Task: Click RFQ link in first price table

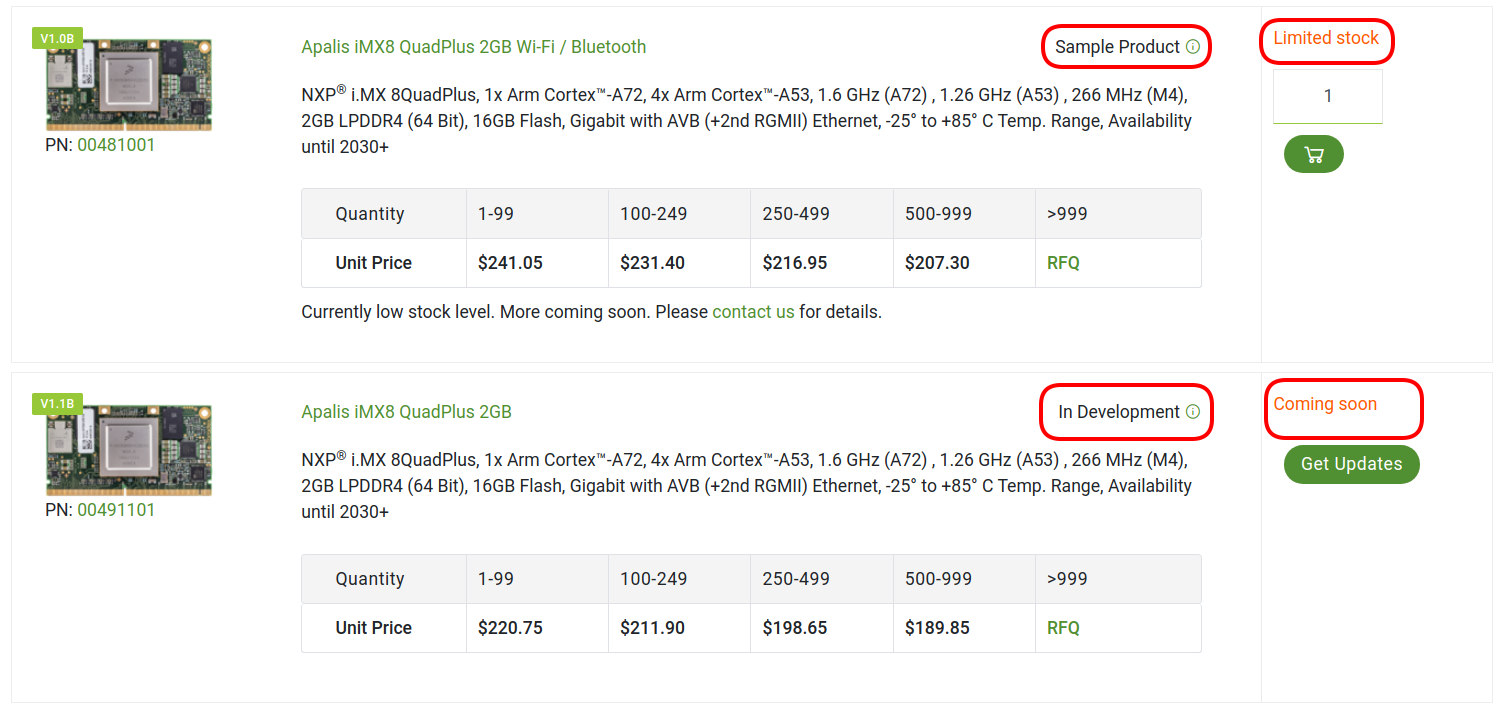Action: click(1063, 263)
